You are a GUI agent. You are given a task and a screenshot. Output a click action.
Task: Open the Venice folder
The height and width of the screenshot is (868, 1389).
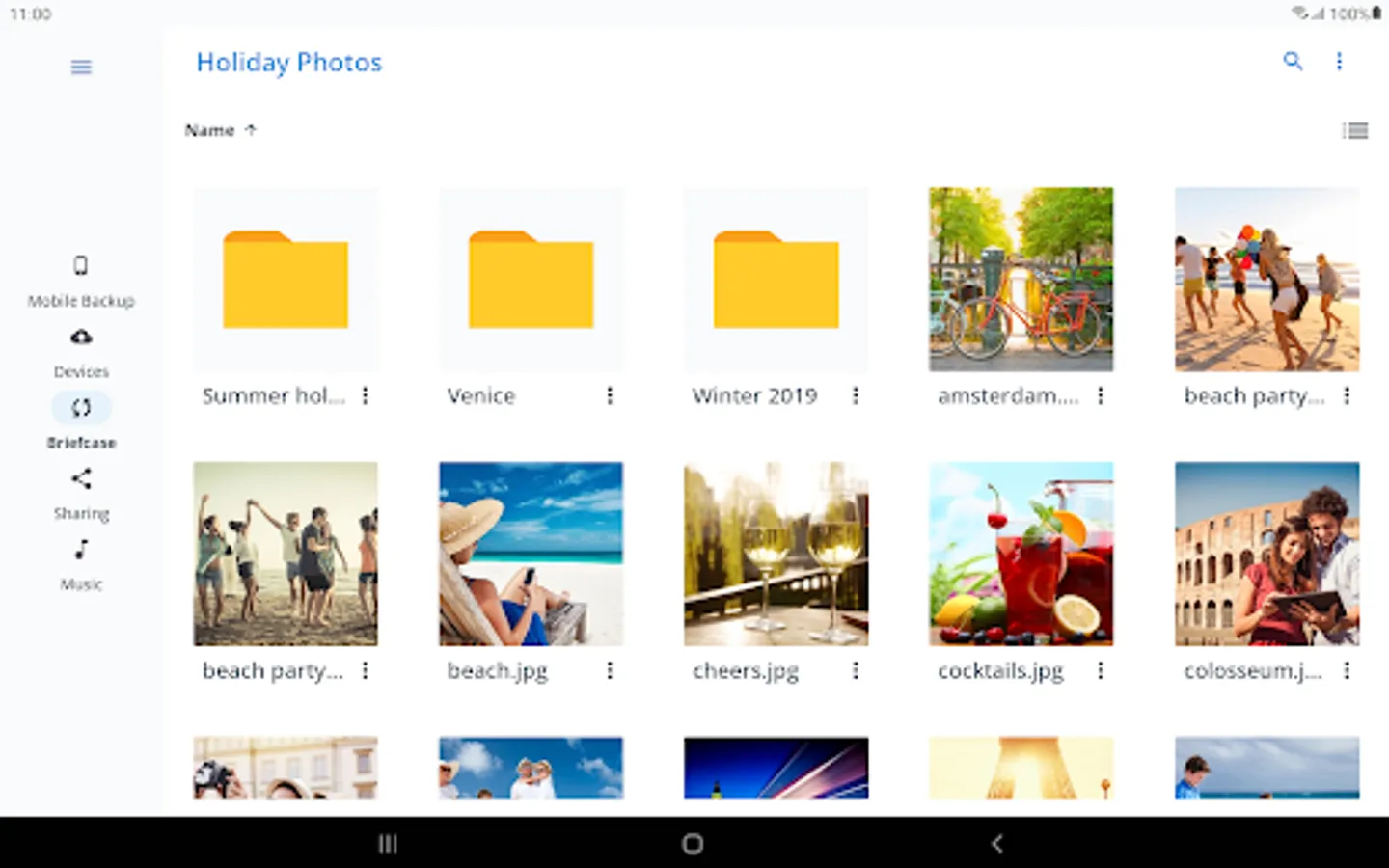pyautogui.click(x=531, y=280)
